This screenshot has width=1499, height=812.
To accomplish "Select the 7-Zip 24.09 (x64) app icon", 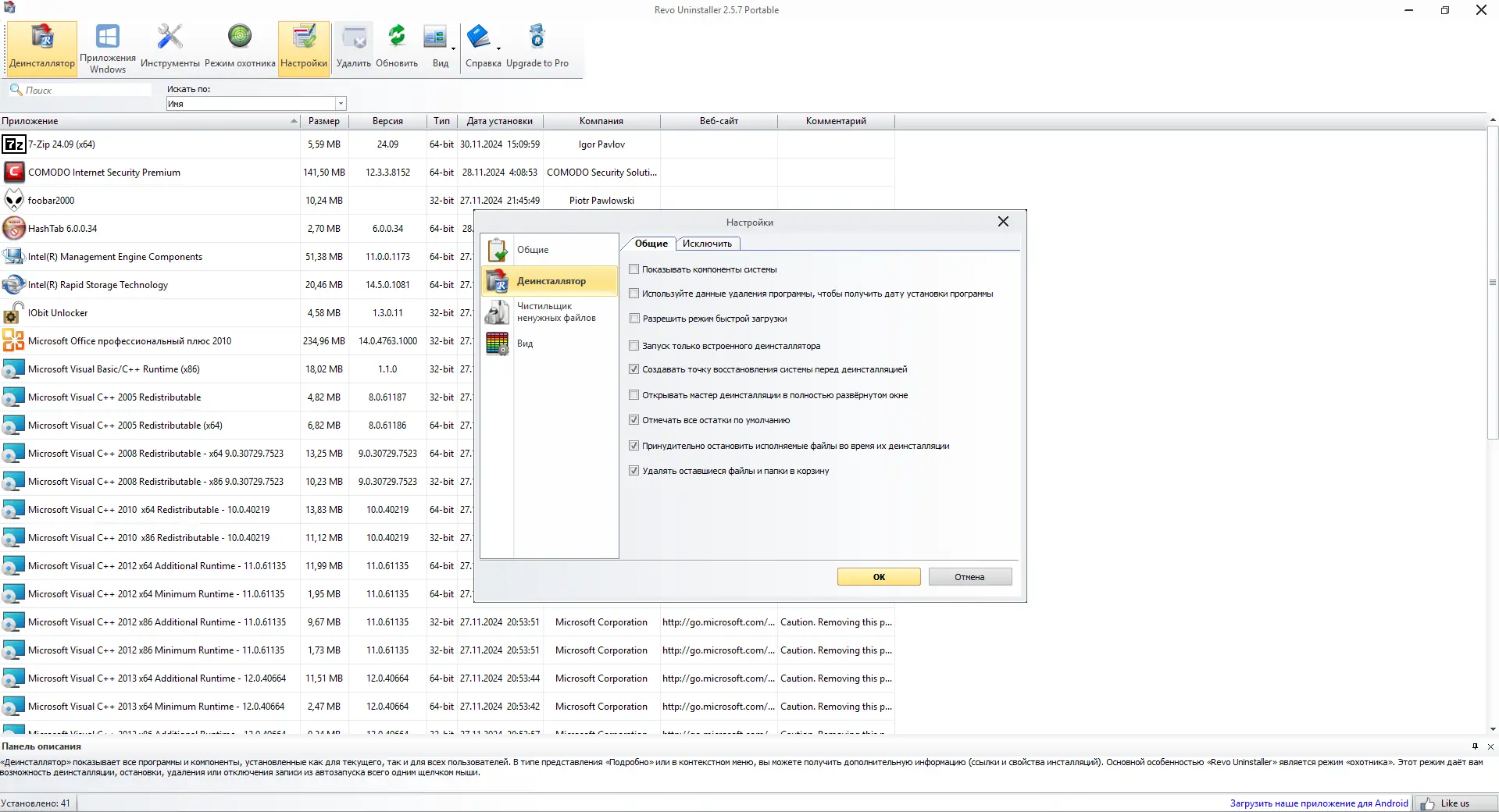I will [x=14, y=144].
